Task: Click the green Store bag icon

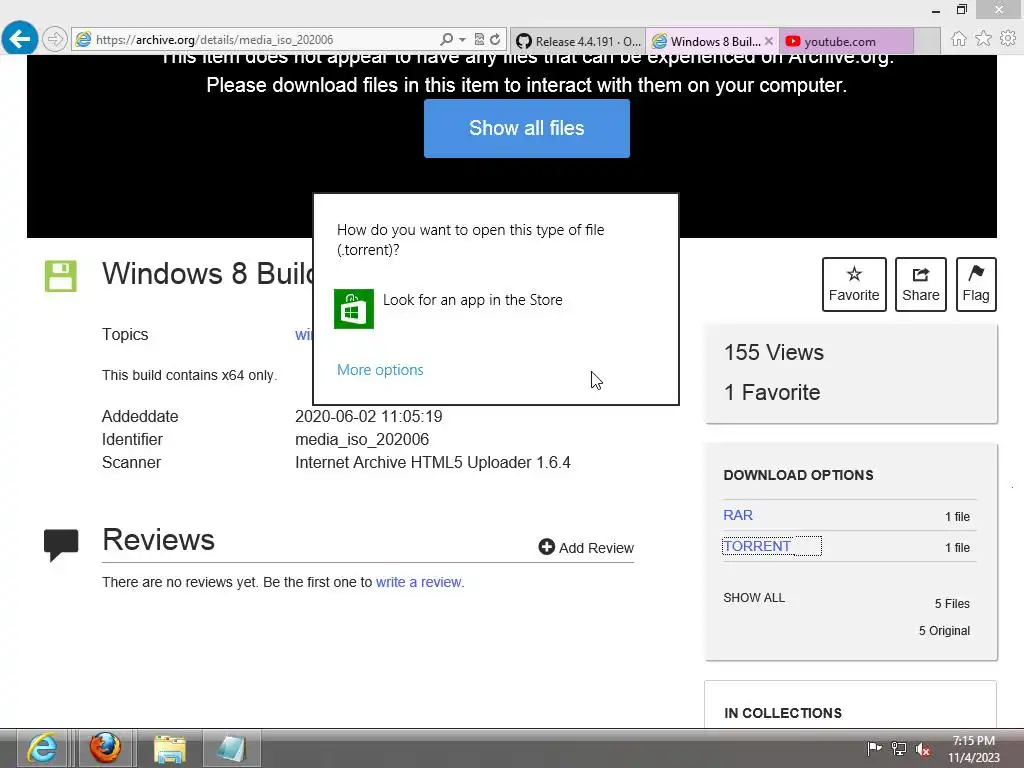Action: coord(353,309)
